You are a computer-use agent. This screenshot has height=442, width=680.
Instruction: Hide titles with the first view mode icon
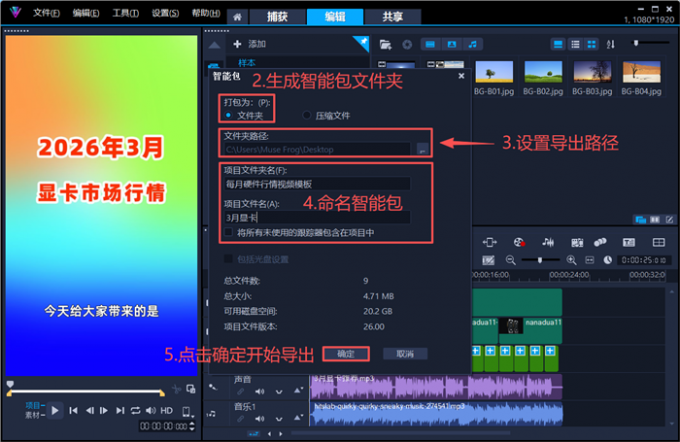pyautogui.click(x=558, y=44)
